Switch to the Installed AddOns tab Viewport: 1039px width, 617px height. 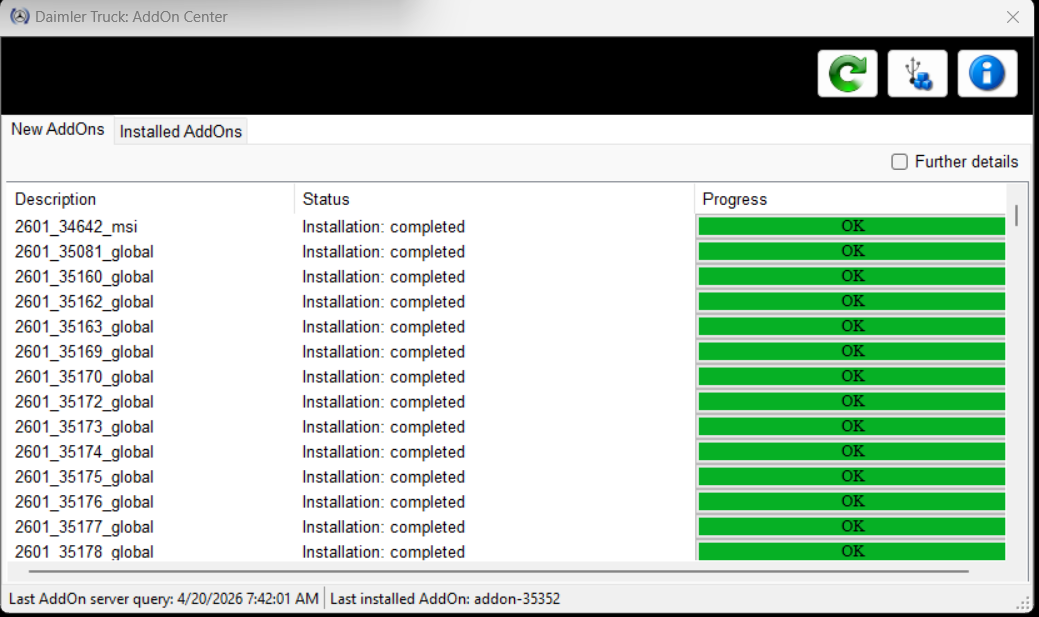180,131
